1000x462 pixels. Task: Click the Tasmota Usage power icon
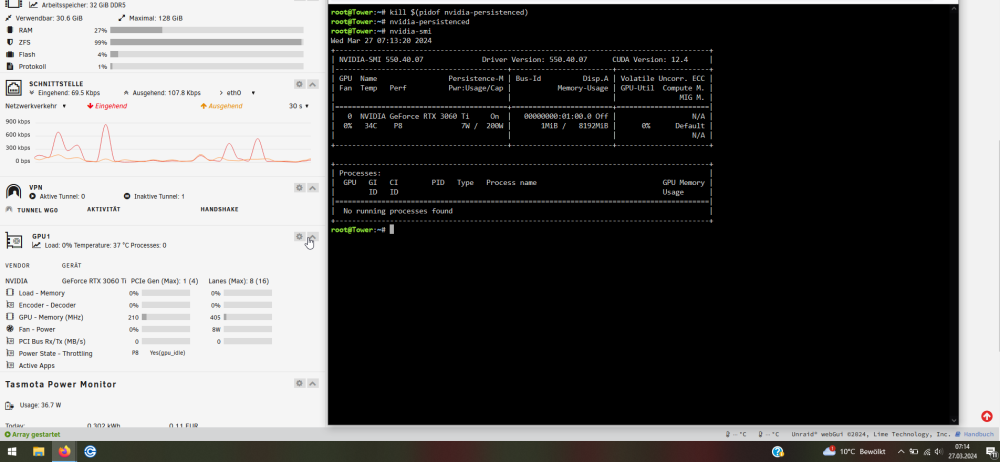click(10, 405)
